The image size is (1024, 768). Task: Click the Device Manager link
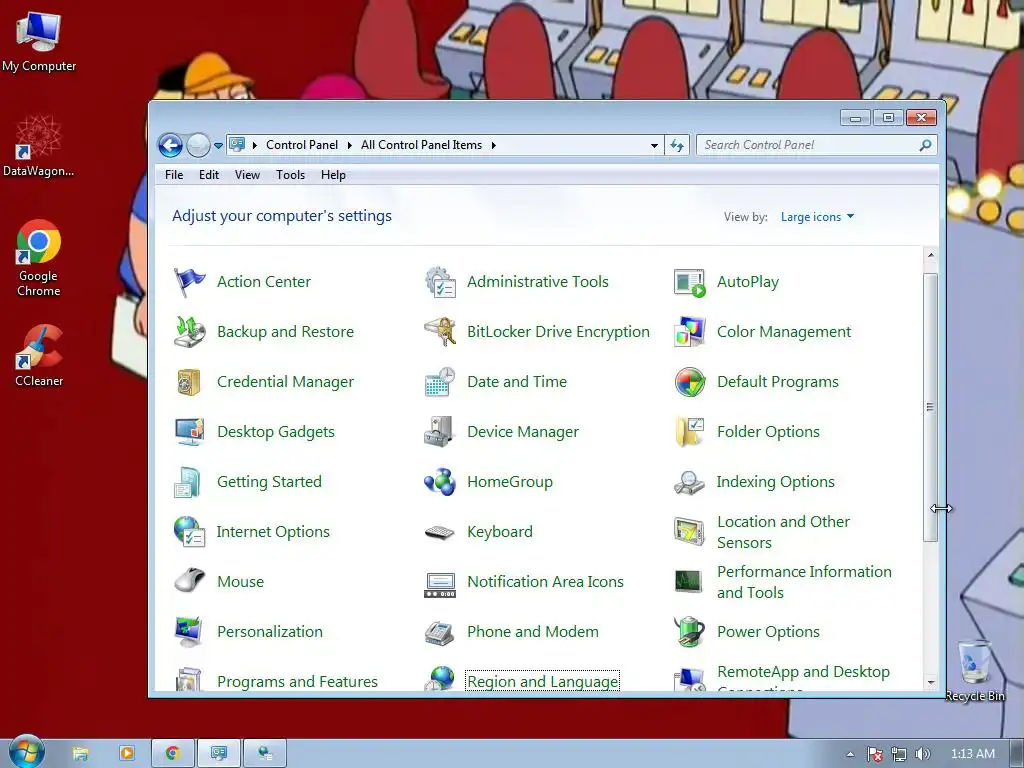click(x=522, y=432)
